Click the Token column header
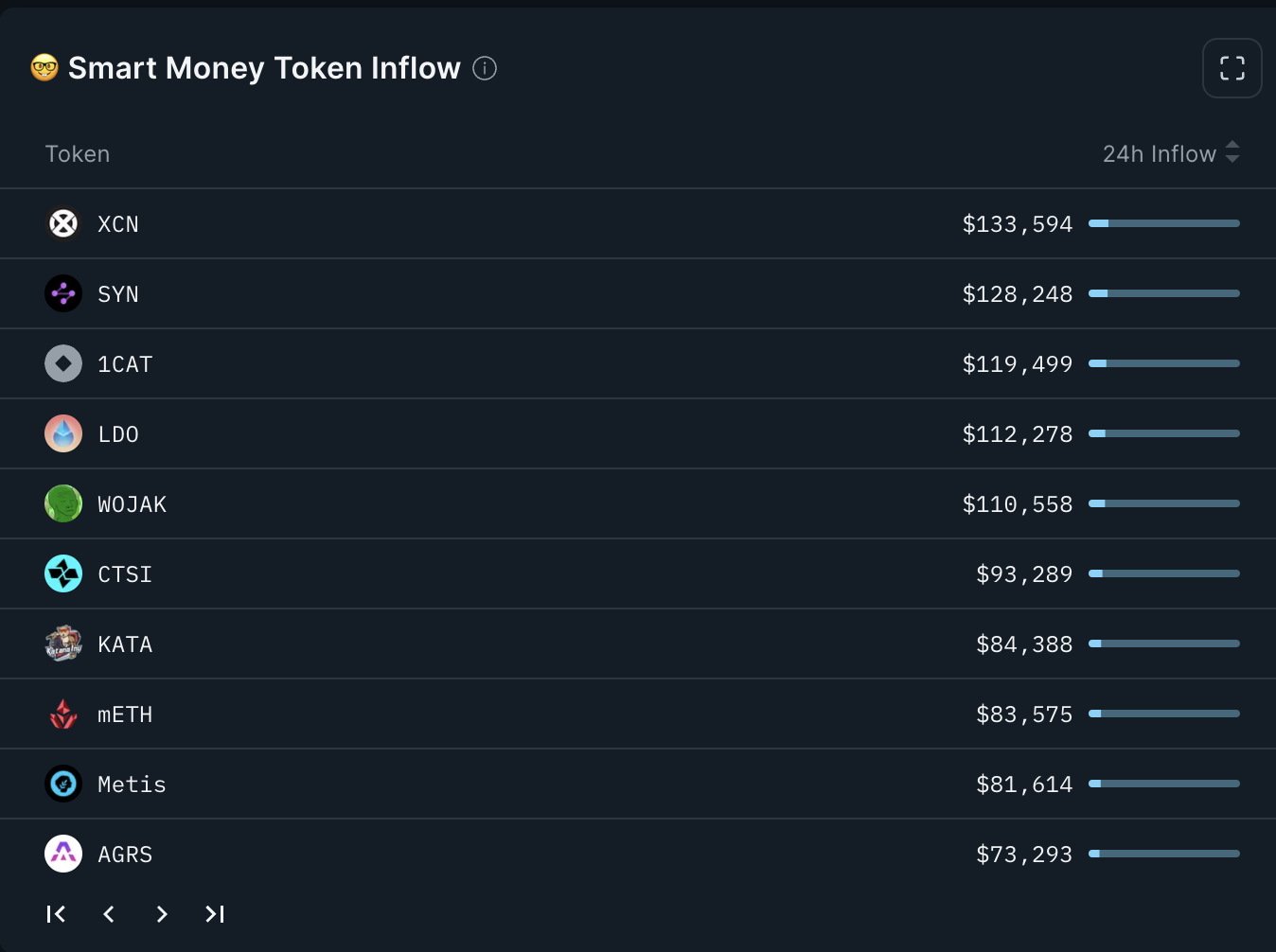 pos(78,154)
